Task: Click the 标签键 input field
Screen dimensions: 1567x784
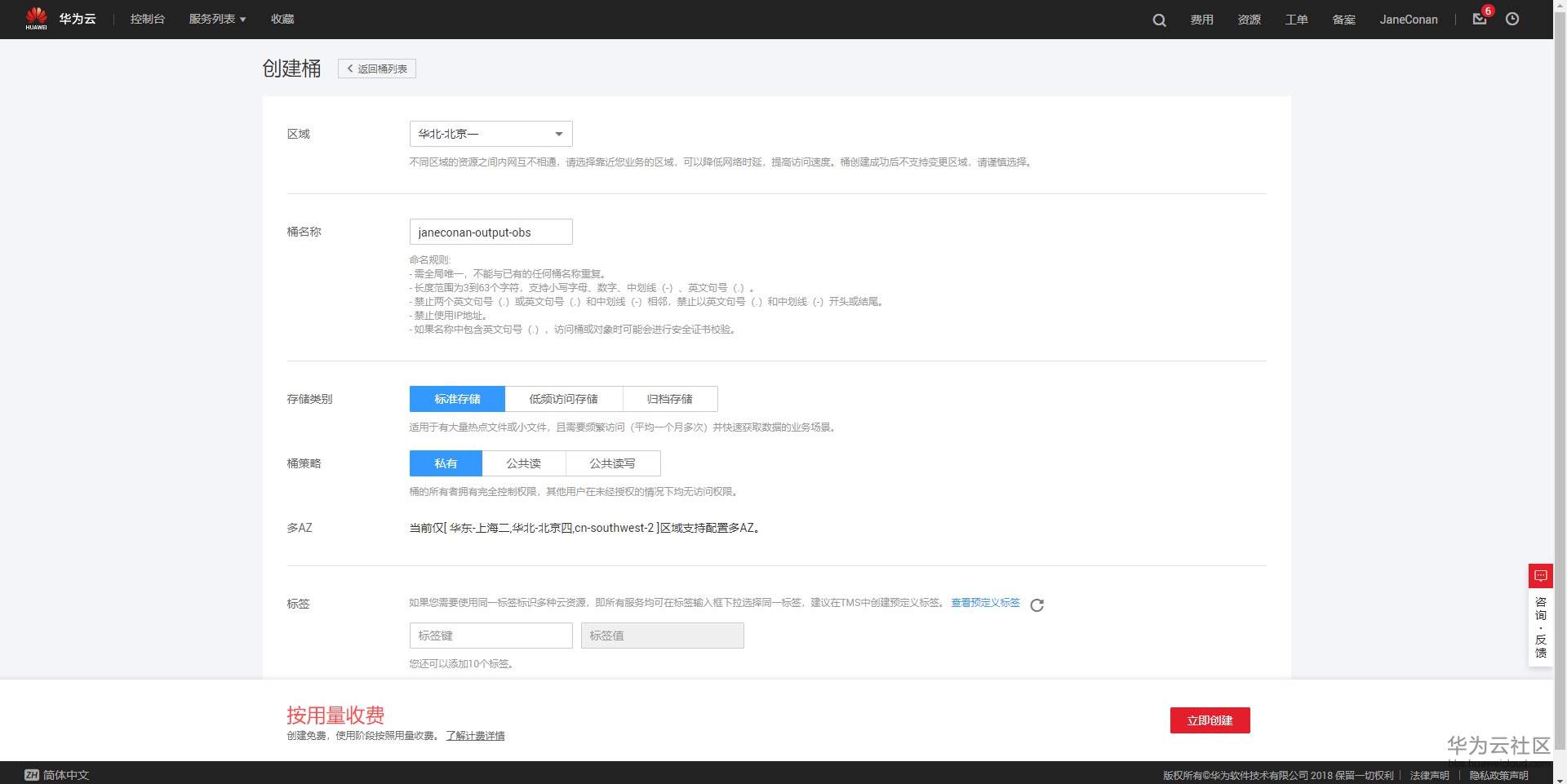Action: 491,636
